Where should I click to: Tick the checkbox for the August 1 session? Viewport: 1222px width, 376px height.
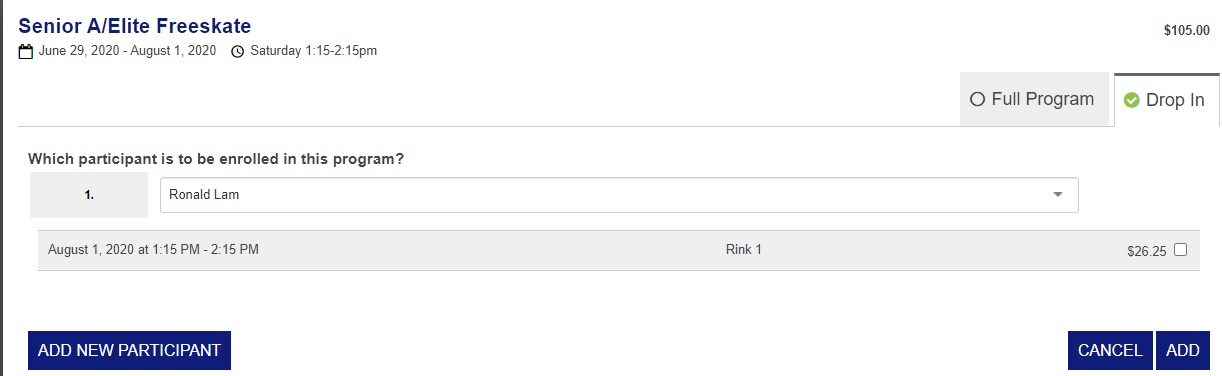(x=1180, y=250)
